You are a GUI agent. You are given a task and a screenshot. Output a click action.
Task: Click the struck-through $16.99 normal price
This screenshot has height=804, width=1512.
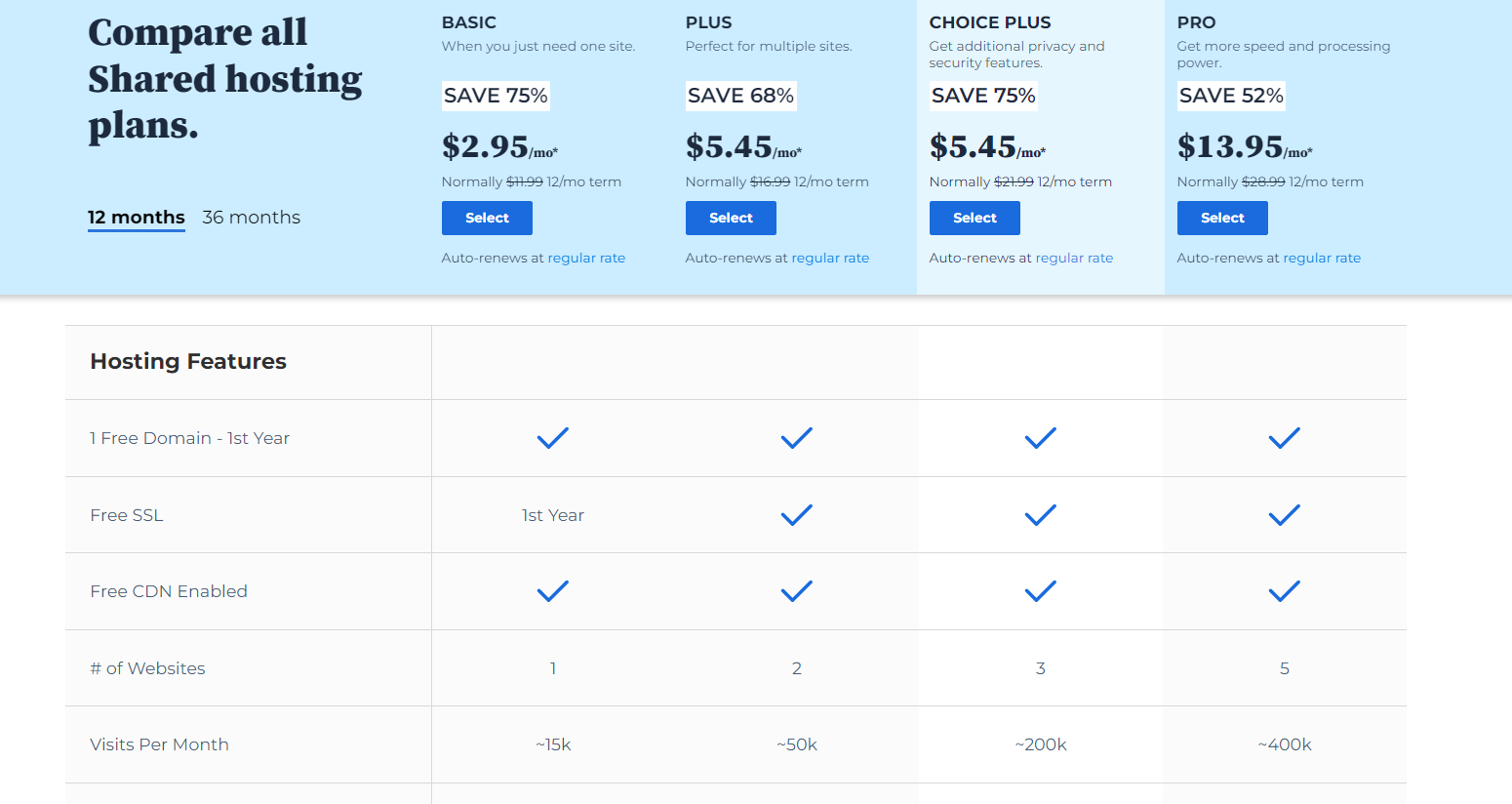770,181
